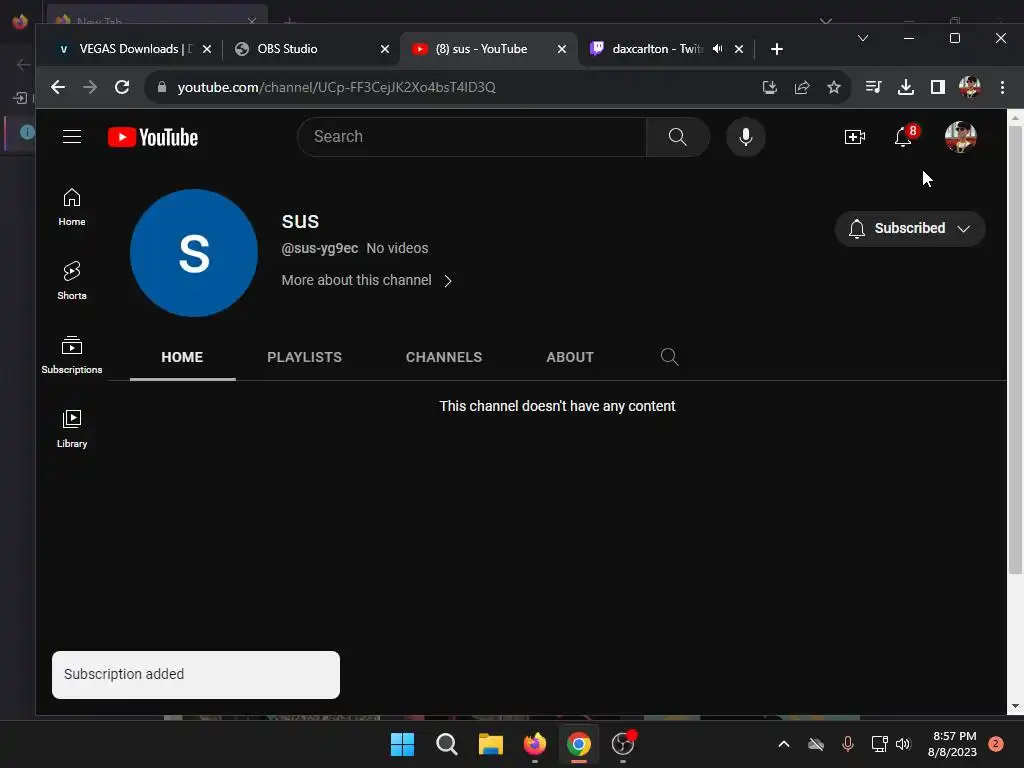This screenshot has height=768, width=1024.
Task: Mute the daxcarlton Twitch tab audio
Action: [x=717, y=49]
